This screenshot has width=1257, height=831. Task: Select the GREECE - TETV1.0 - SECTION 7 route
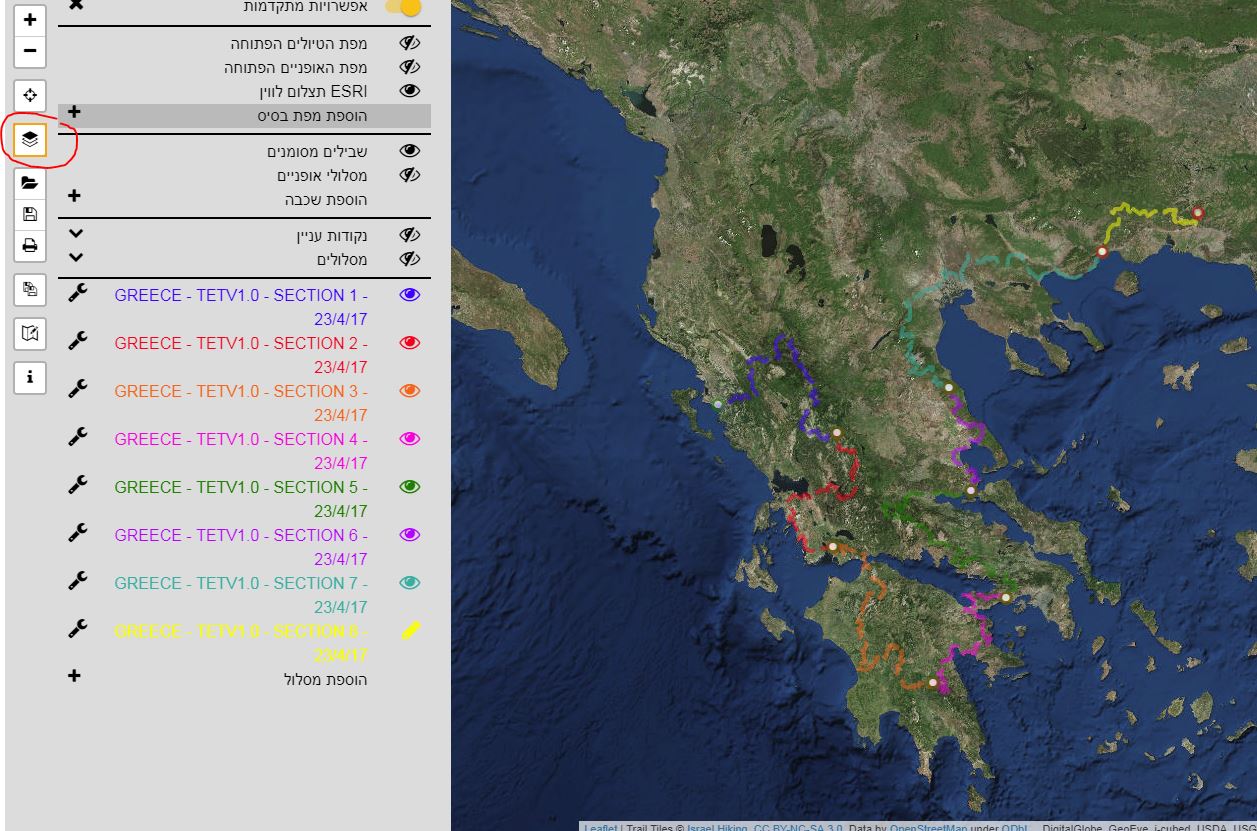[x=240, y=584]
